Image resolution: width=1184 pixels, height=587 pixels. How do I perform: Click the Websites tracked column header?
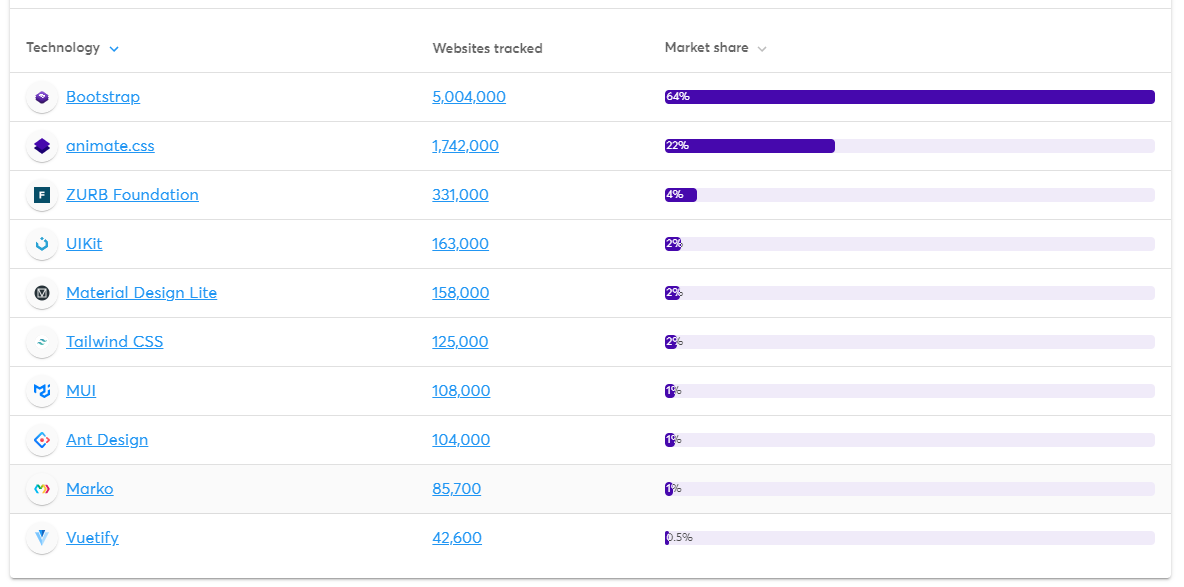(x=487, y=48)
